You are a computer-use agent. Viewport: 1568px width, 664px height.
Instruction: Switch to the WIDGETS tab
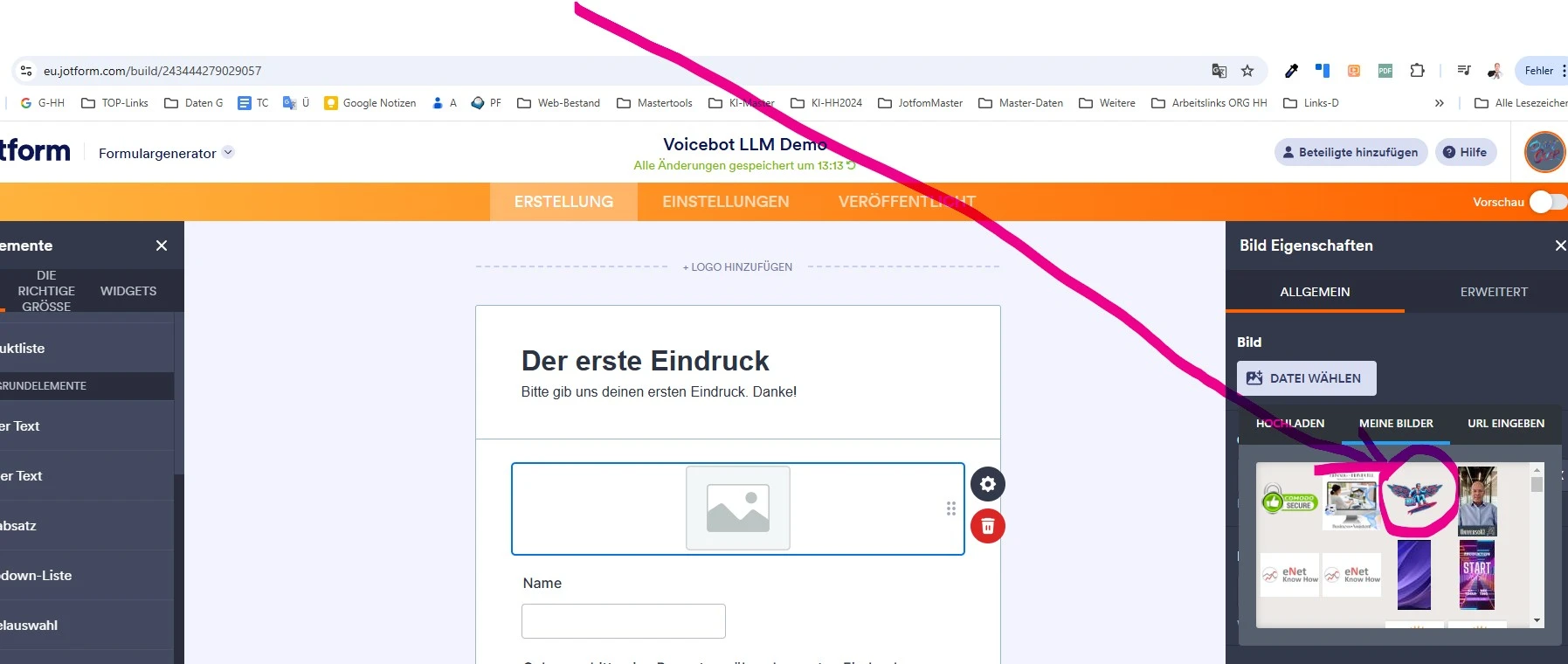128,291
